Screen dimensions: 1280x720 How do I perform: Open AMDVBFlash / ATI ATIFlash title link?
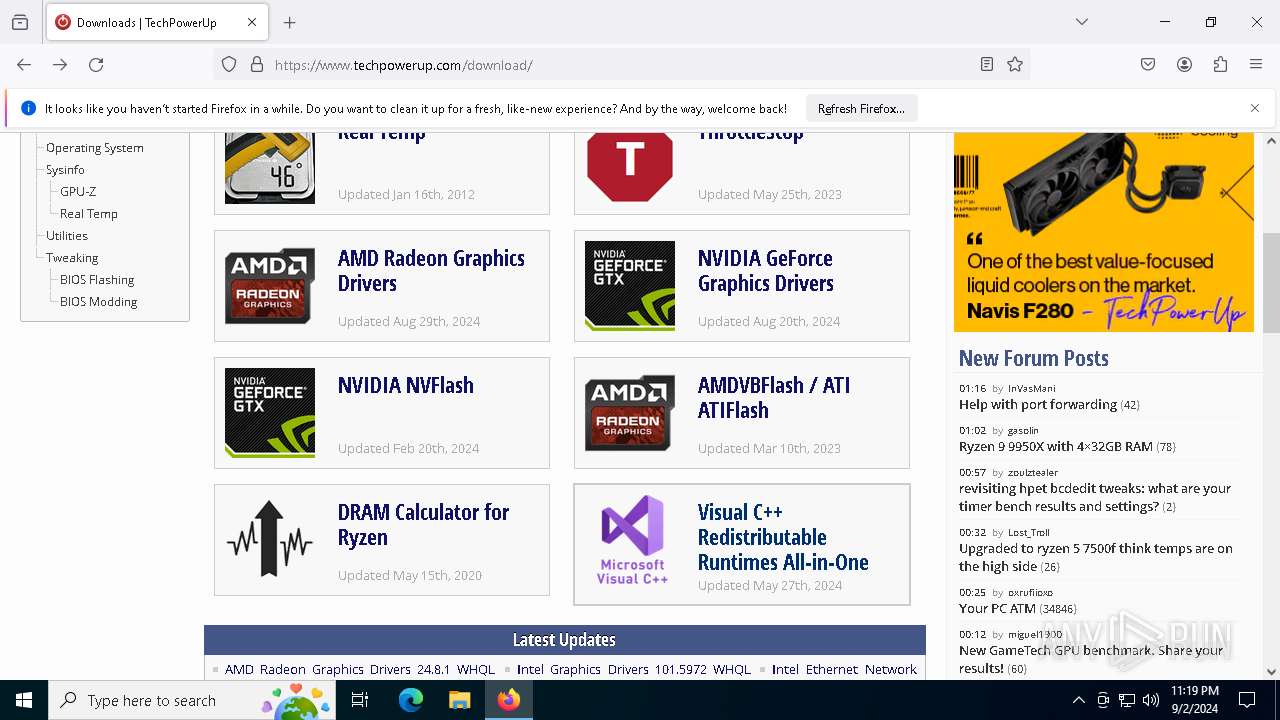point(774,398)
